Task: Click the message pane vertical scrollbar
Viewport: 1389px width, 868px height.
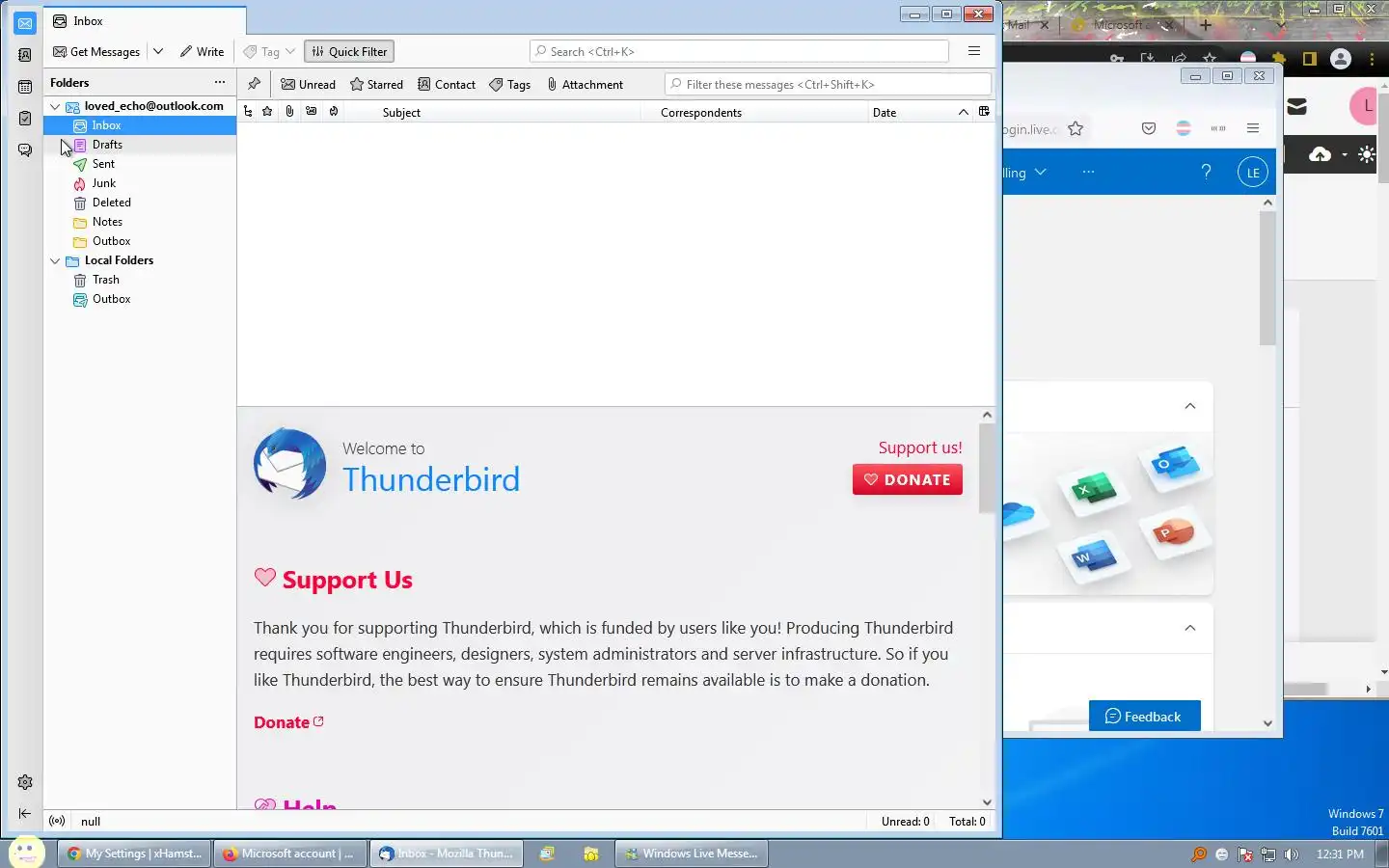Action: click(986, 468)
